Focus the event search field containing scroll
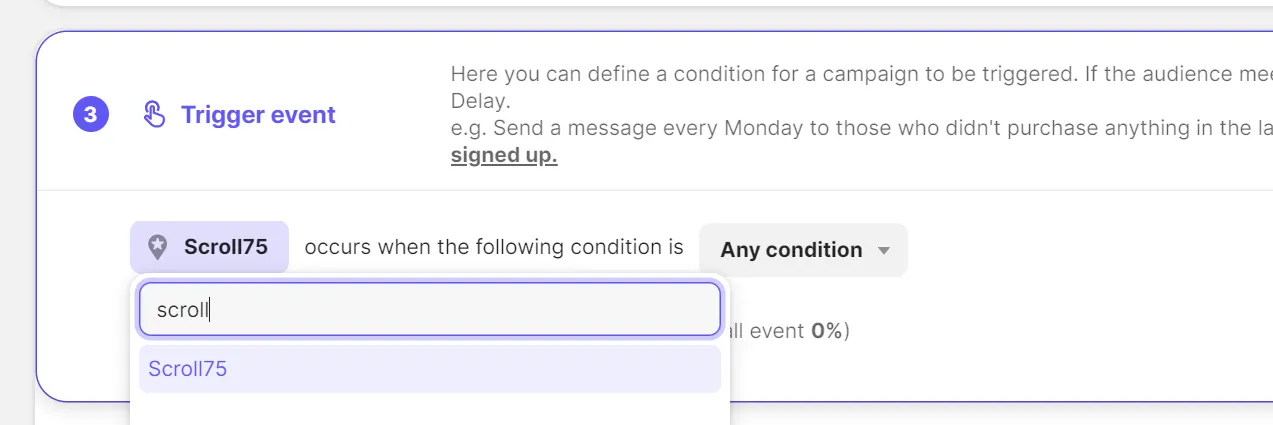 point(429,310)
